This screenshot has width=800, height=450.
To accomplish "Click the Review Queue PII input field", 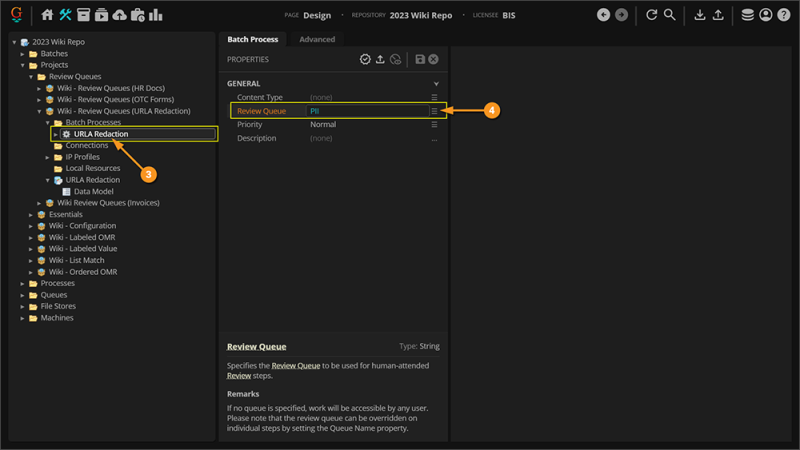I will pos(365,111).
